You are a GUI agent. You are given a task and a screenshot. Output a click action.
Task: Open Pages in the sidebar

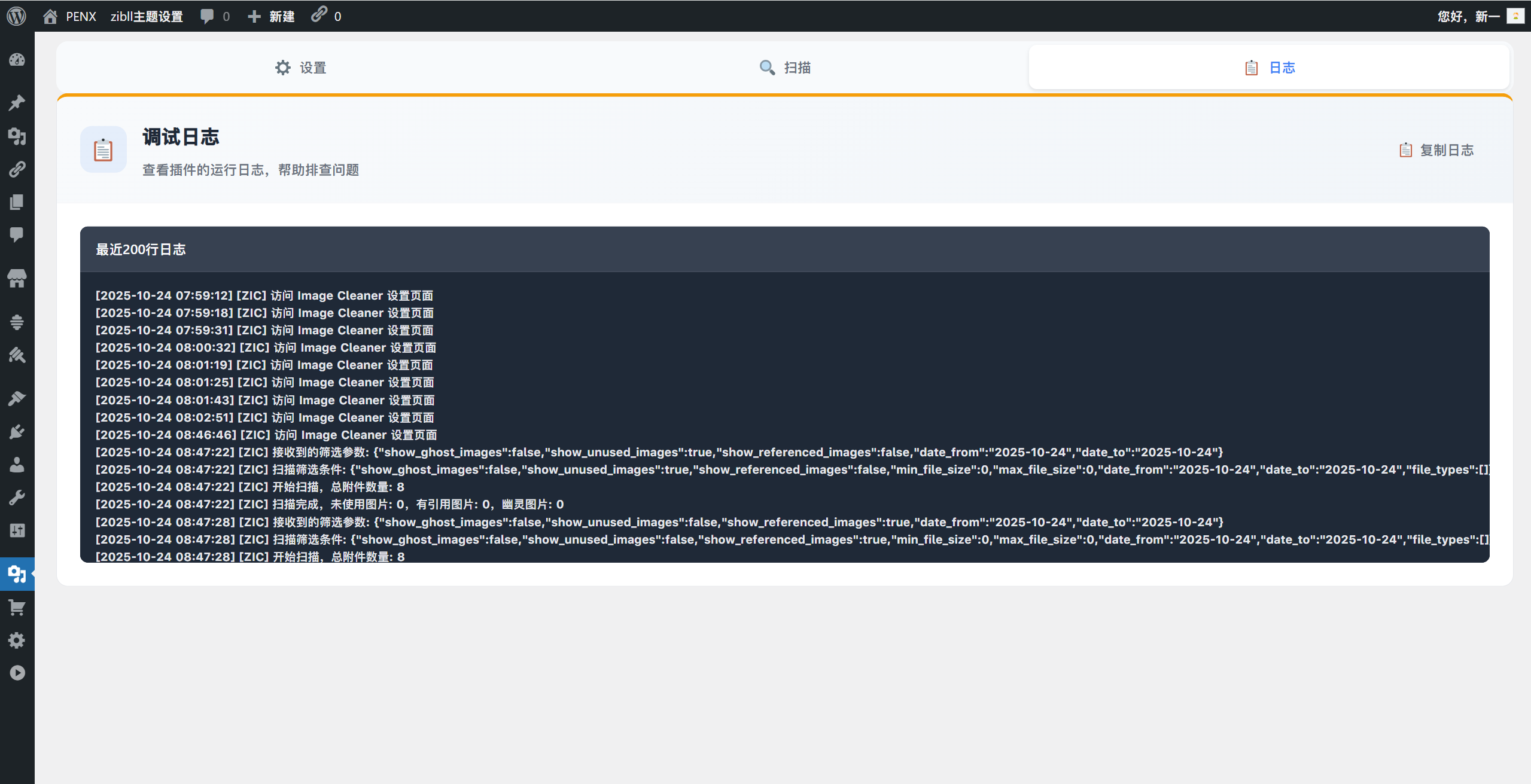[x=17, y=202]
